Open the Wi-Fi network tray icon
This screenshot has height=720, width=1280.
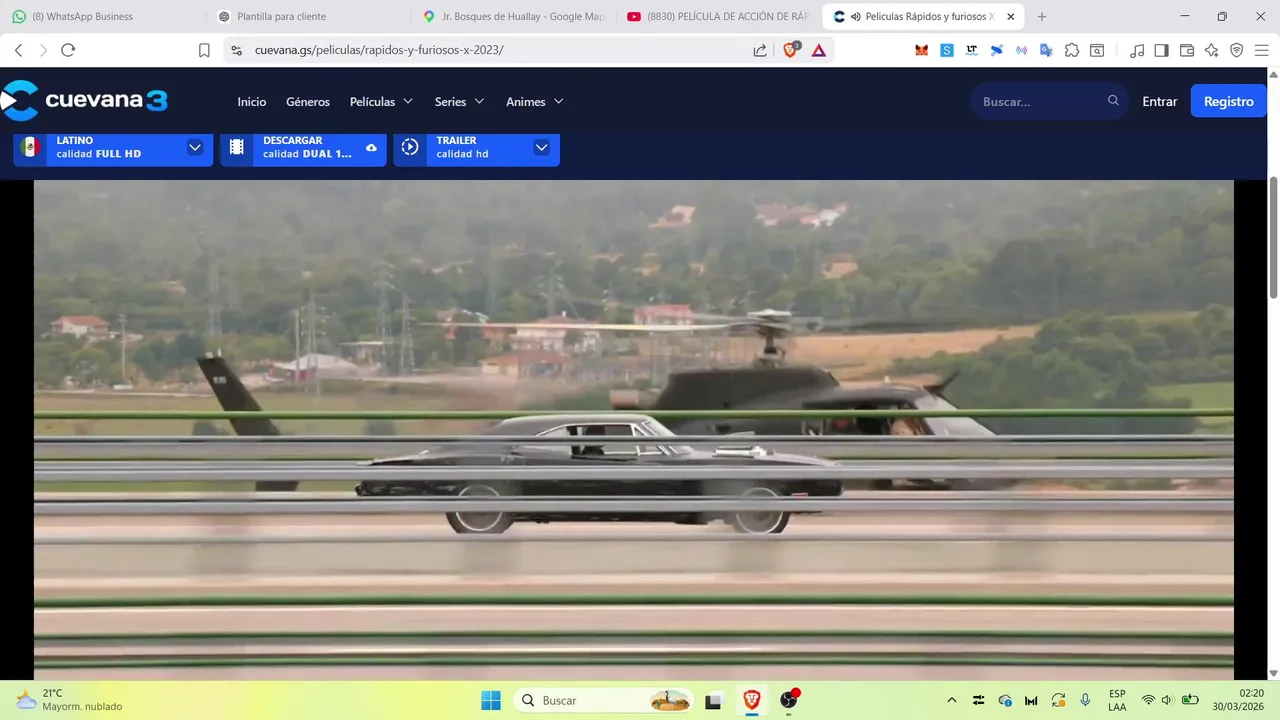pos(1148,700)
